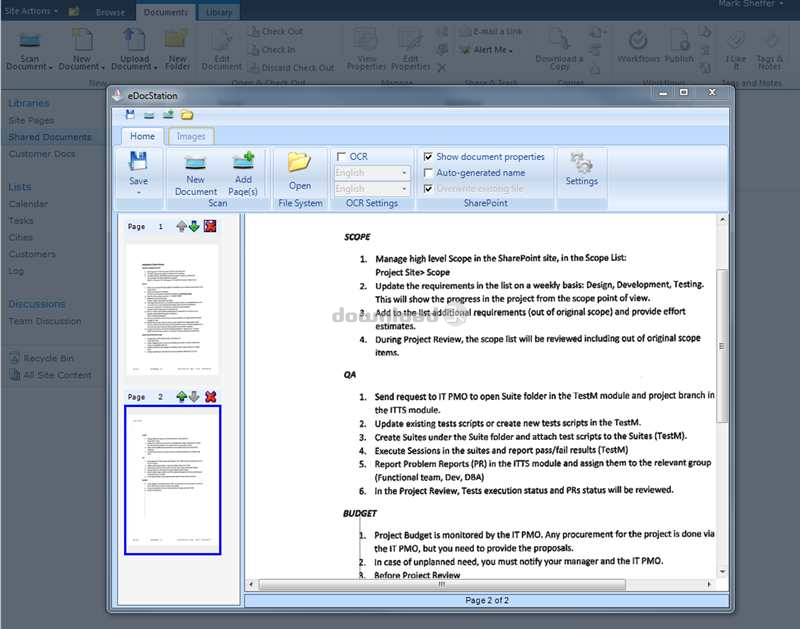The height and width of the screenshot is (629, 800).
Task: Expand the Save button dropdown arrow
Action: [x=138, y=193]
